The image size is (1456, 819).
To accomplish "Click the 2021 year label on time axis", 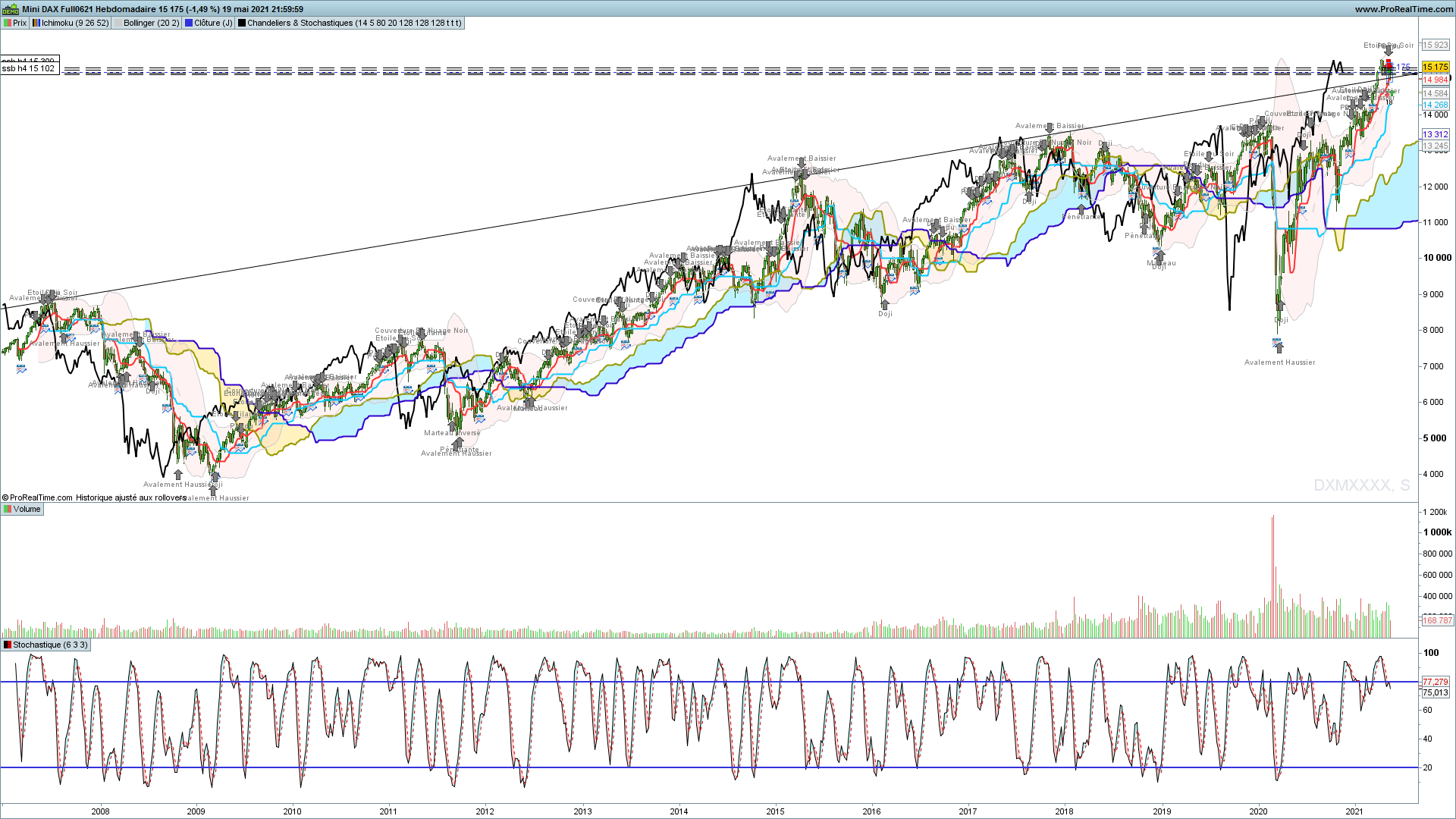I will click(x=1354, y=811).
